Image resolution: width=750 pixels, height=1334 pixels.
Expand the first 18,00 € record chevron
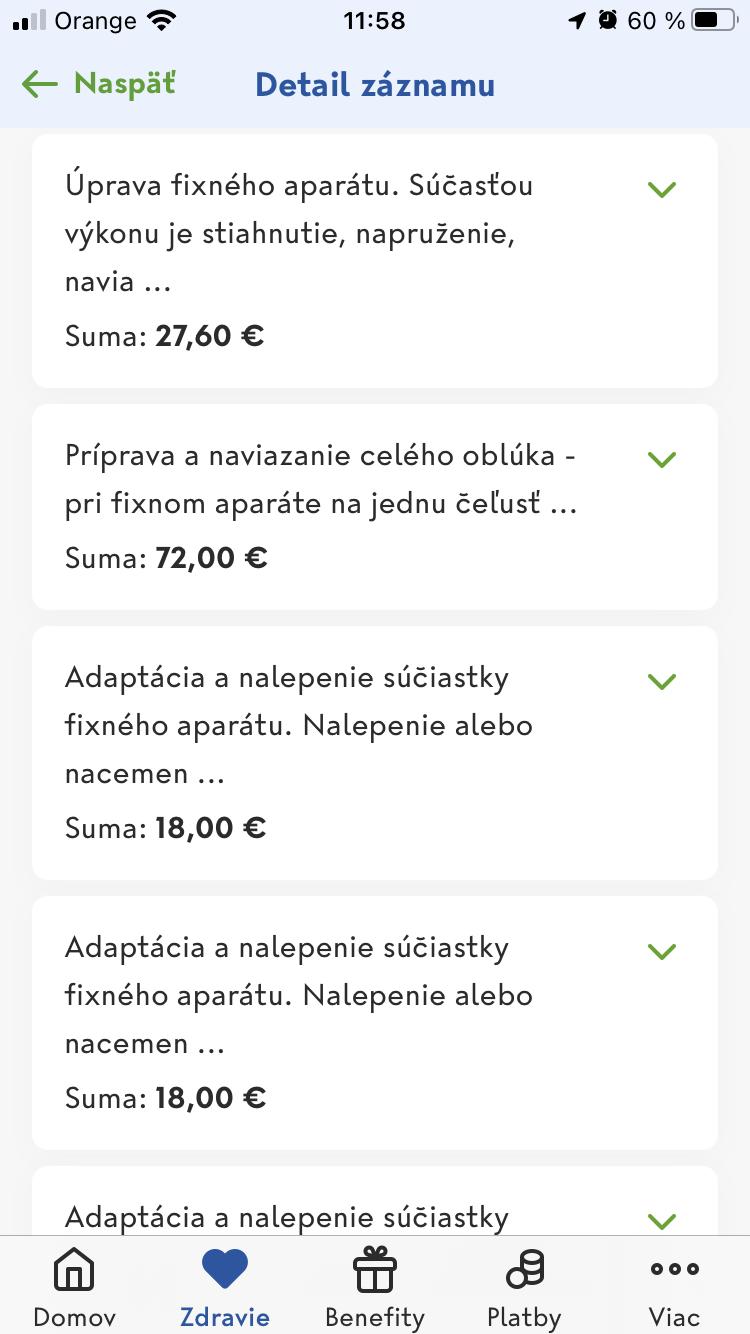click(x=662, y=681)
